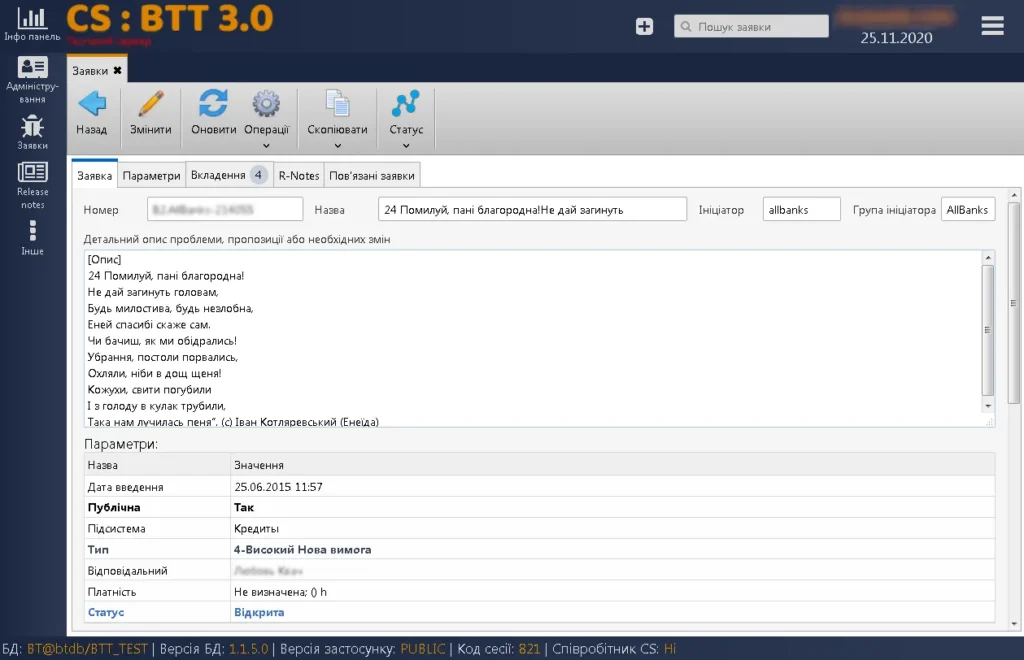Click the 4-Високий Нова вимога value
The width and height of the screenshot is (1024, 660).
click(302, 550)
